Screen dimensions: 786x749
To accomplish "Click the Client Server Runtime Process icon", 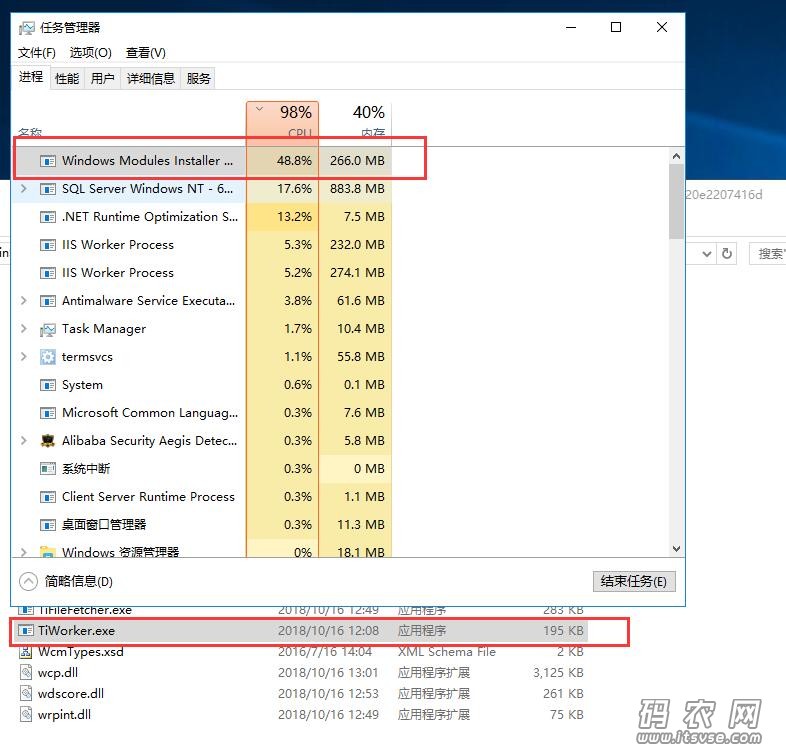I will click(48, 497).
